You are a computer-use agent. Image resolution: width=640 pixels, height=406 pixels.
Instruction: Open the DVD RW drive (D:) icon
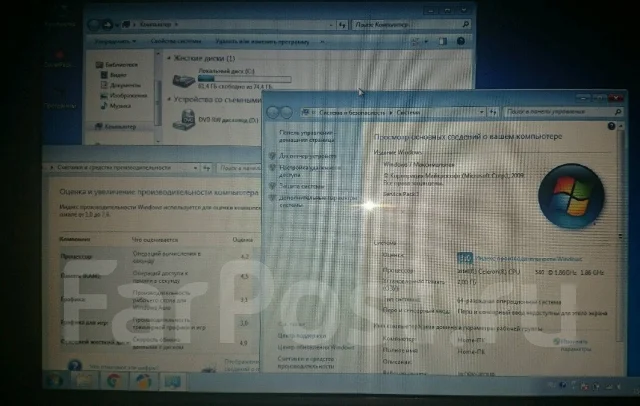point(184,120)
